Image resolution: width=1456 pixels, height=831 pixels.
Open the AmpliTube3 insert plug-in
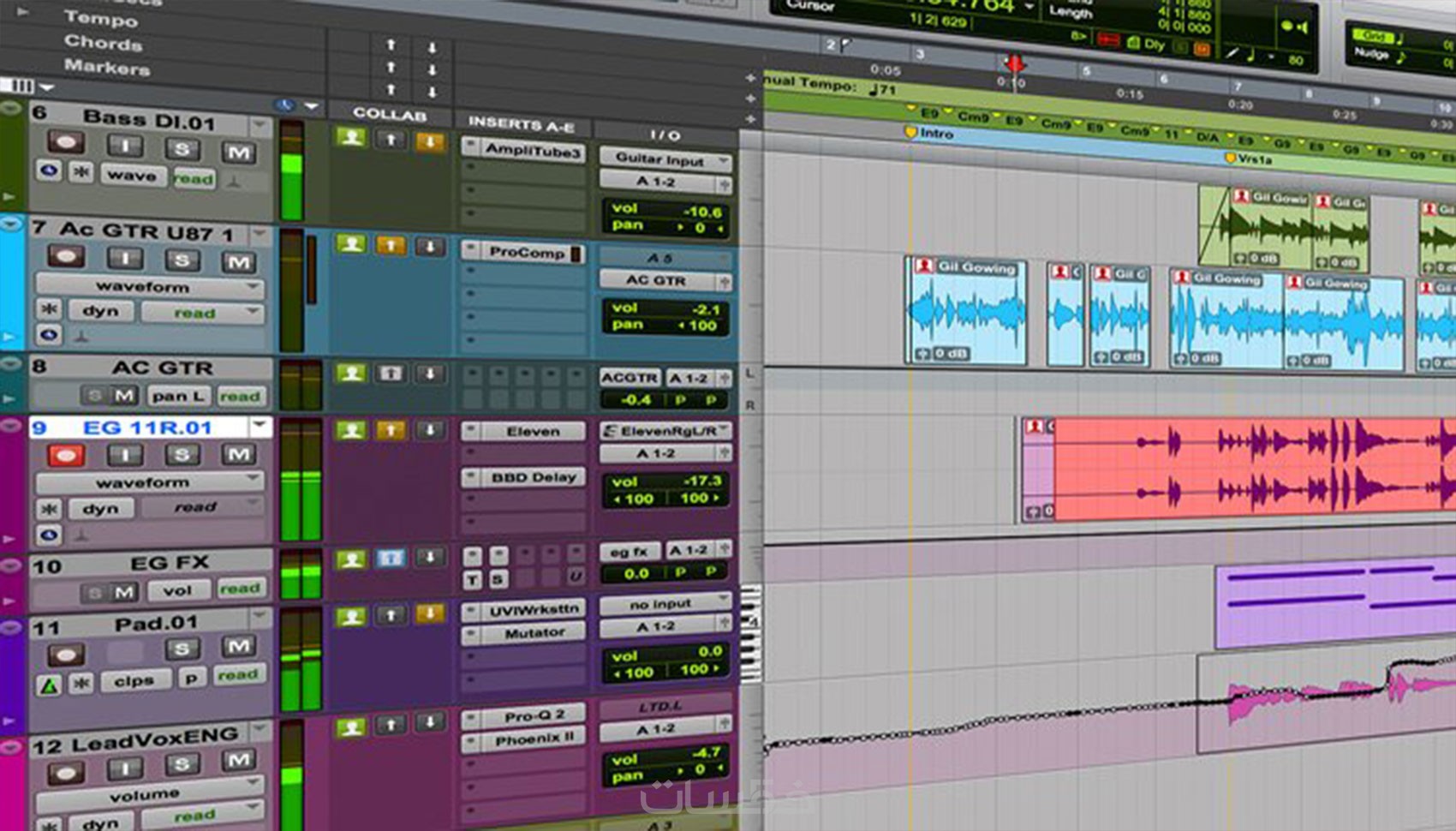click(524, 150)
